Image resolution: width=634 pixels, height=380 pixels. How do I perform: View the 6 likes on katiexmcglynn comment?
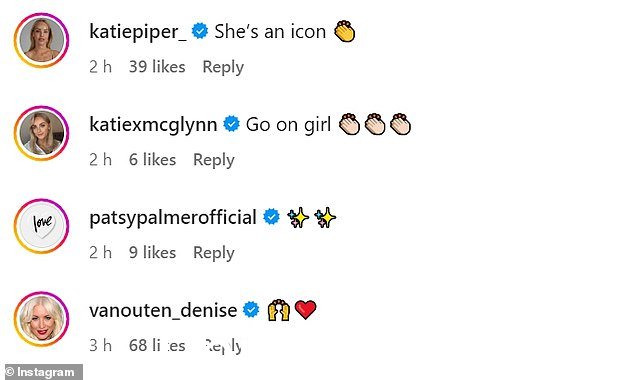click(152, 160)
